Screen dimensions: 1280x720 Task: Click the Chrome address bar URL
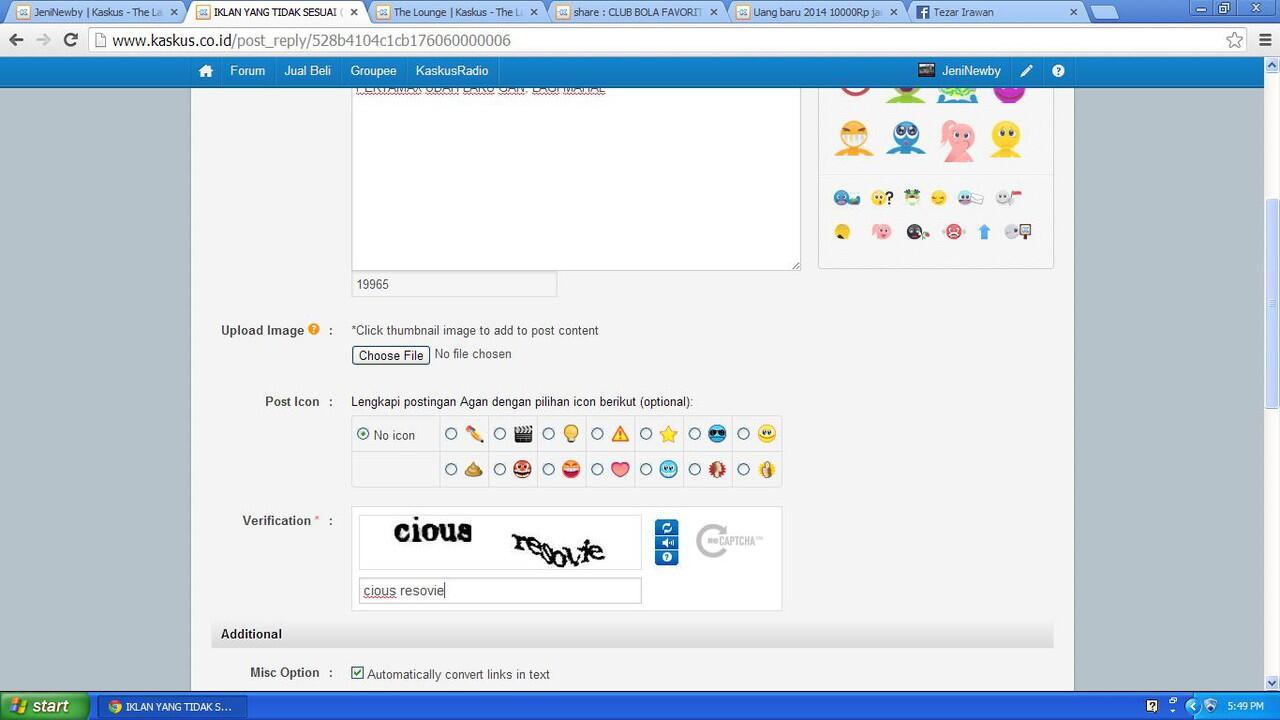311,41
